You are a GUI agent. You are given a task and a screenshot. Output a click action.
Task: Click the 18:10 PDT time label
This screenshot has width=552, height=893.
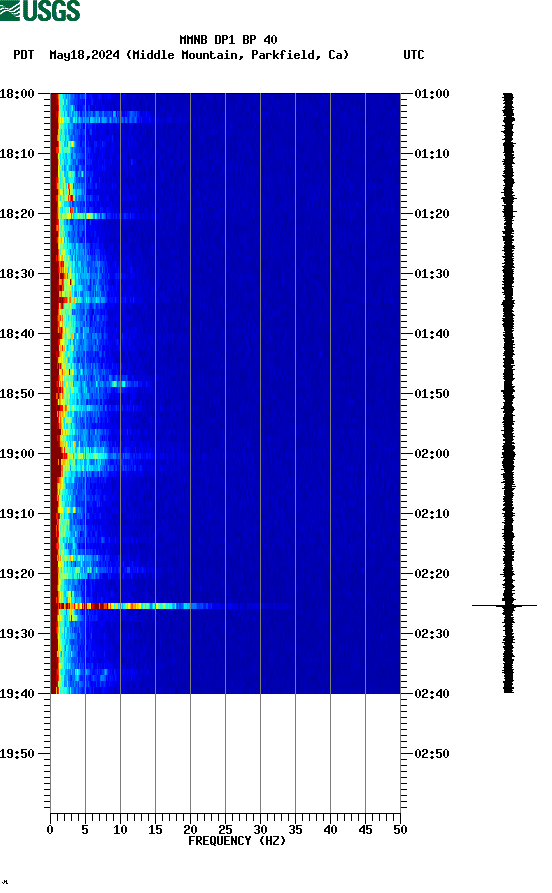[x=17, y=154]
